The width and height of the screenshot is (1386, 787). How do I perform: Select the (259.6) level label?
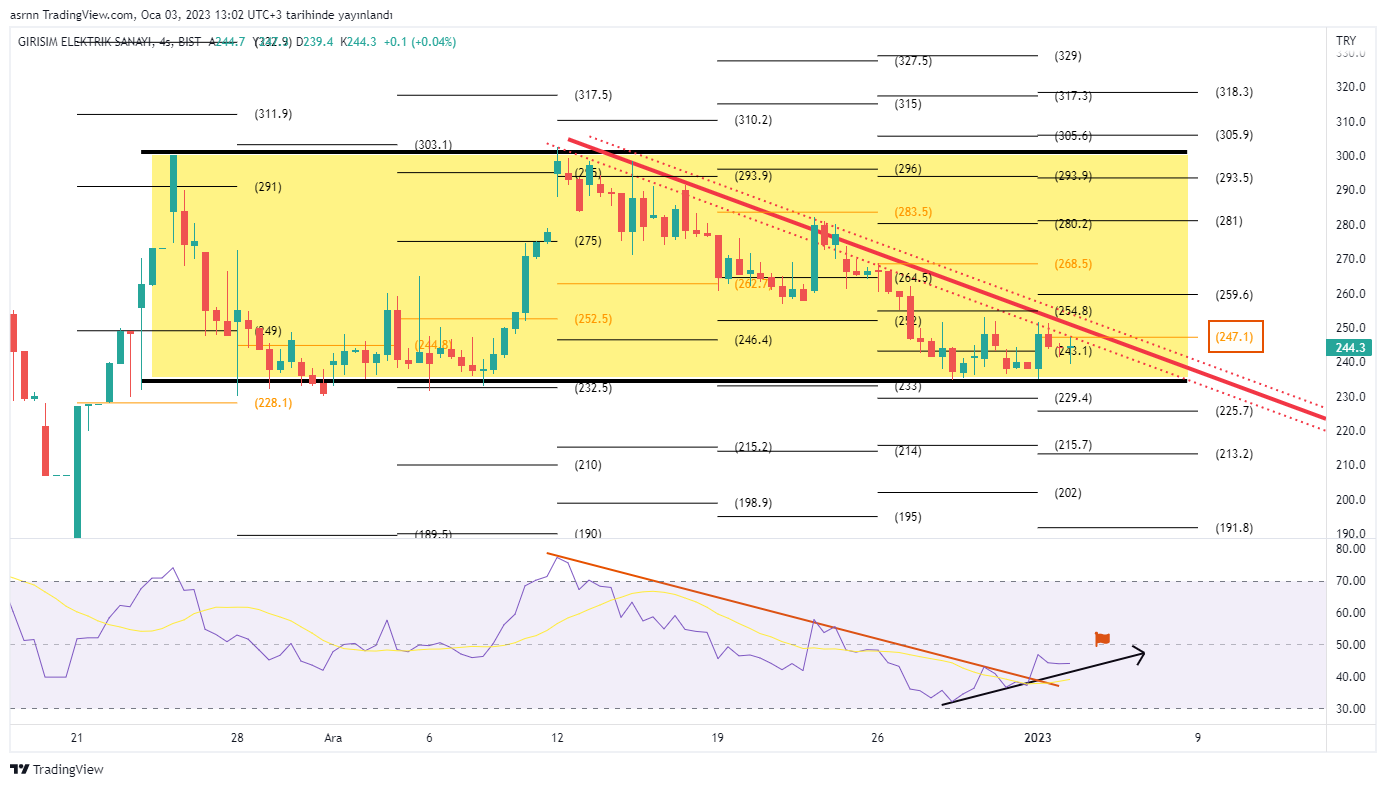click(x=1234, y=295)
